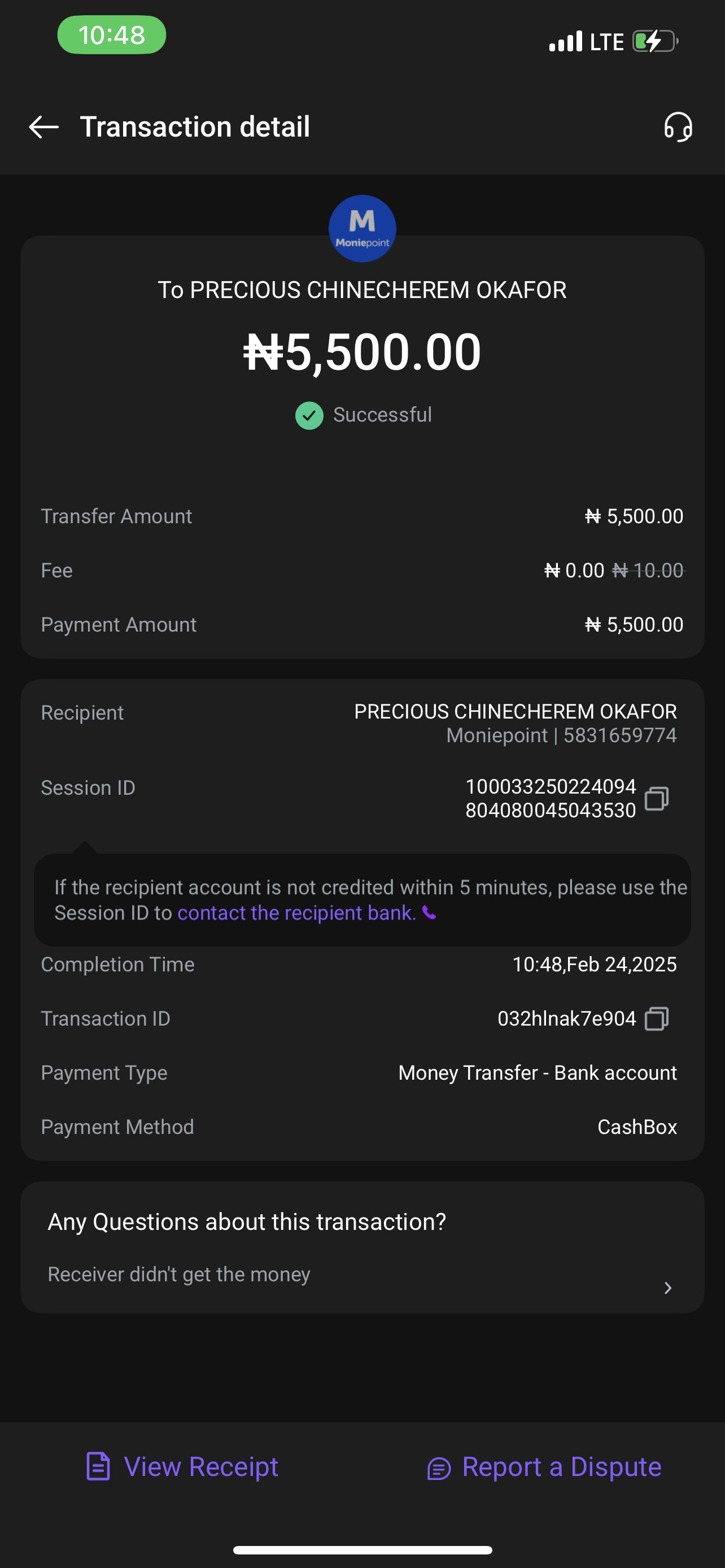Tap the Transaction ID value 032hlnak7e904
Image resolution: width=725 pixels, height=1568 pixels.
pyautogui.click(x=566, y=1018)
